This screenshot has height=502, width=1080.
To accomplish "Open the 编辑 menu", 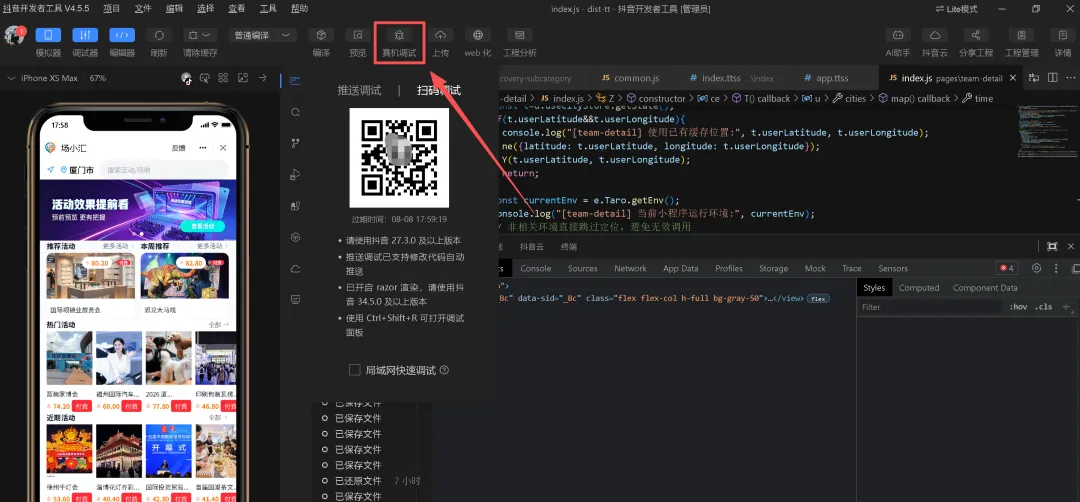I will [x=174, y=8].
